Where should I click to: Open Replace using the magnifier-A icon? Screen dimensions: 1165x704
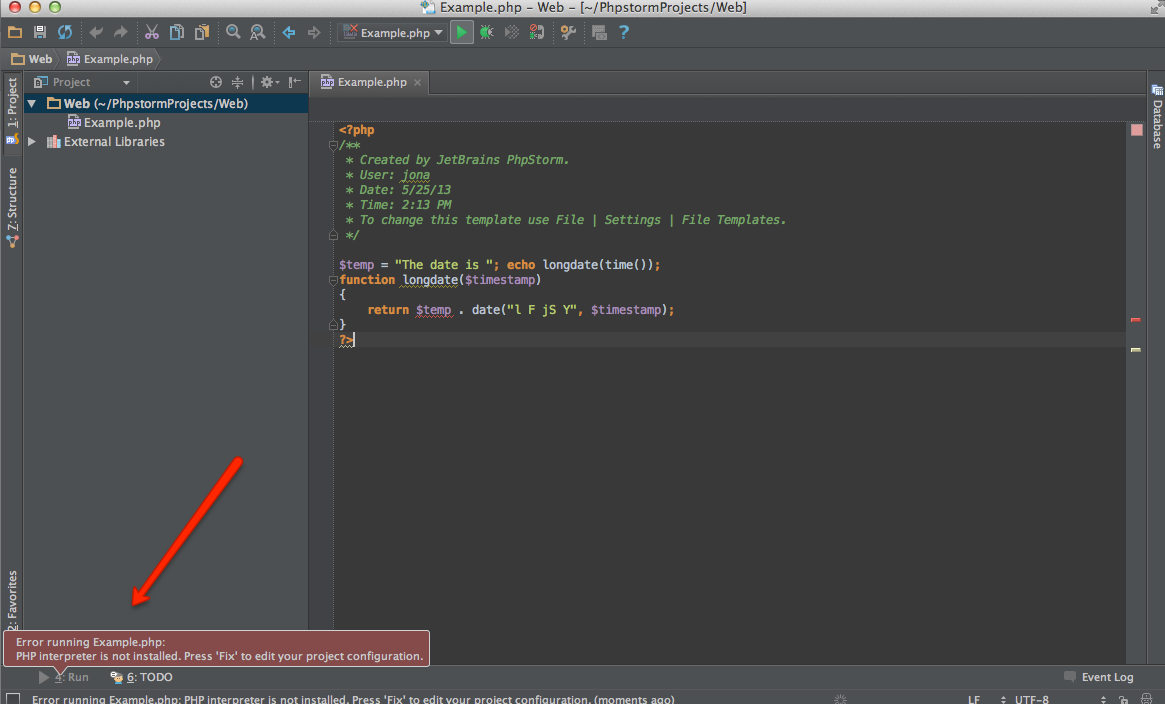pos(258,33)
